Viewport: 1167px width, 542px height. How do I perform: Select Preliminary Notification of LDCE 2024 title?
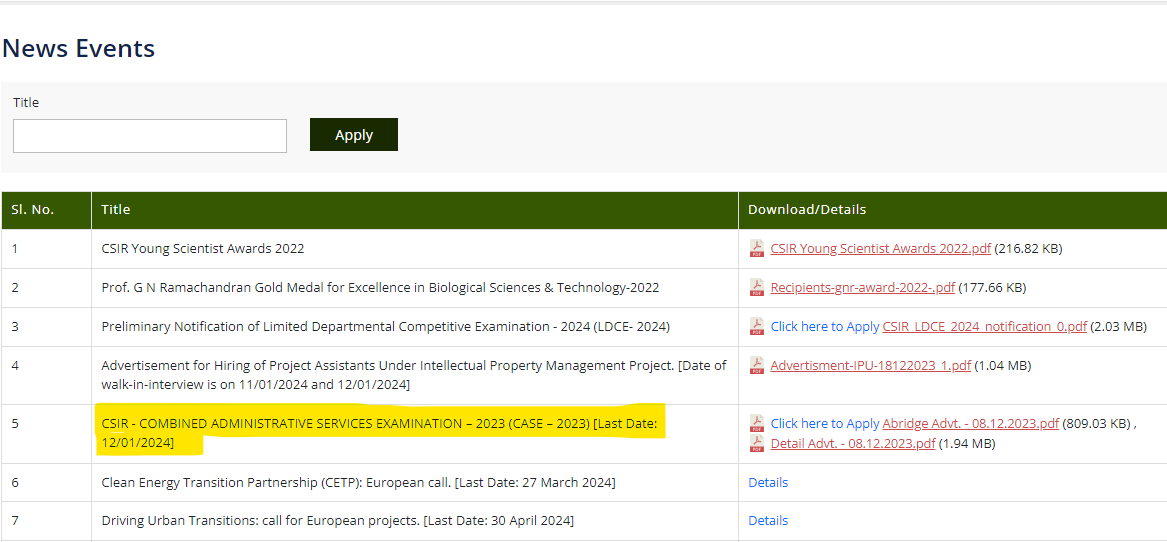point(386,326)
